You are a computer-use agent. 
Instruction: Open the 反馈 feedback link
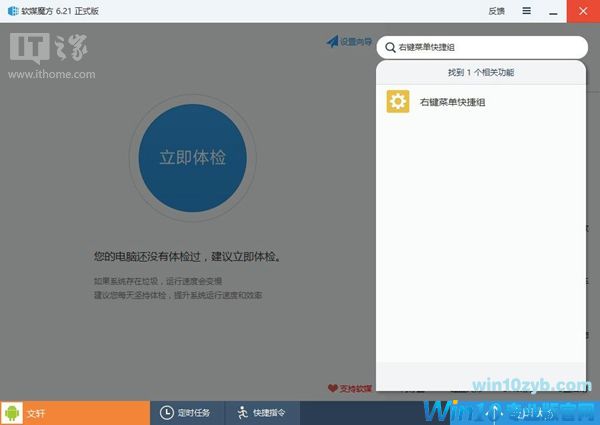coord(496,11)
